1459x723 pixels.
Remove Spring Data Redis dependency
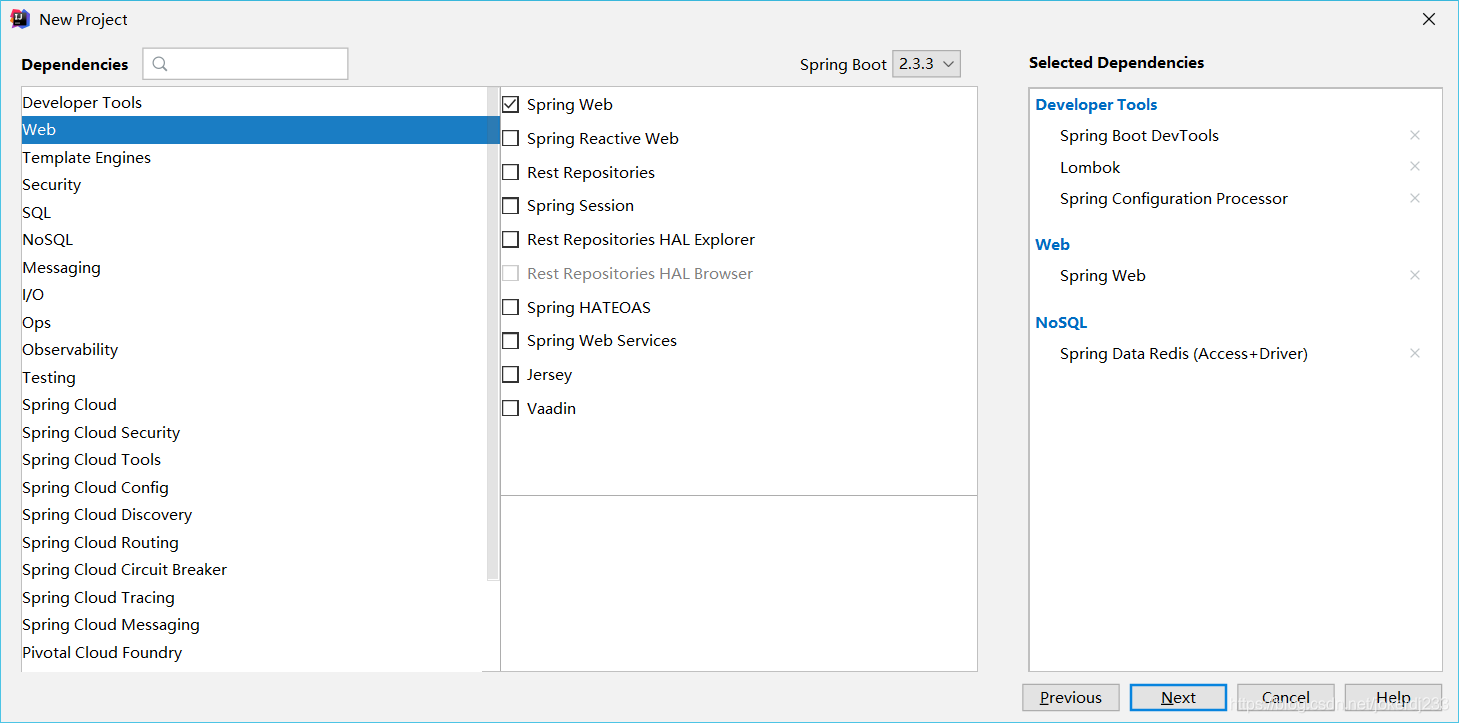(x=1414, y=353)
